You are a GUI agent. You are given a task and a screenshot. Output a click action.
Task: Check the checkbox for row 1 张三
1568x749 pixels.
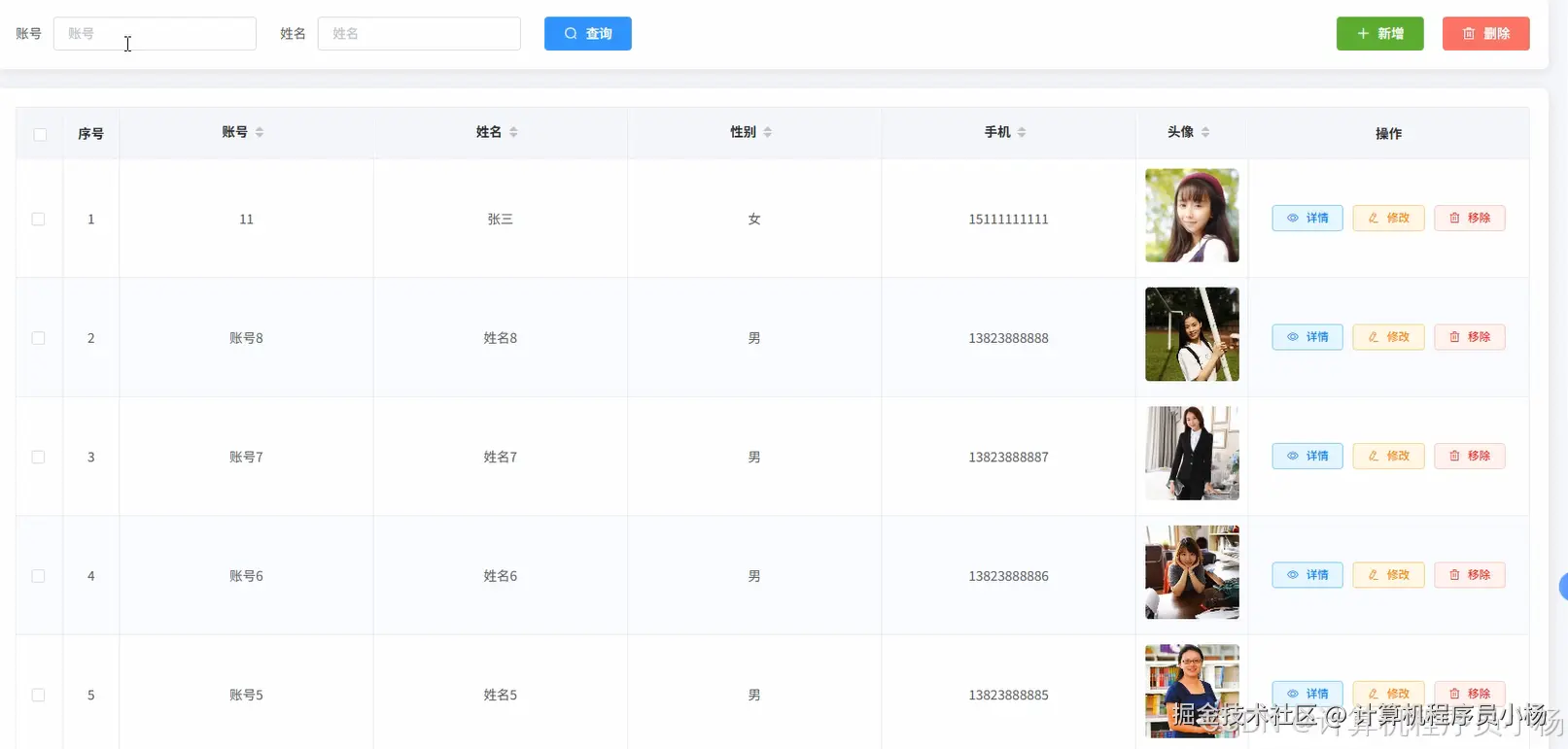39,220
